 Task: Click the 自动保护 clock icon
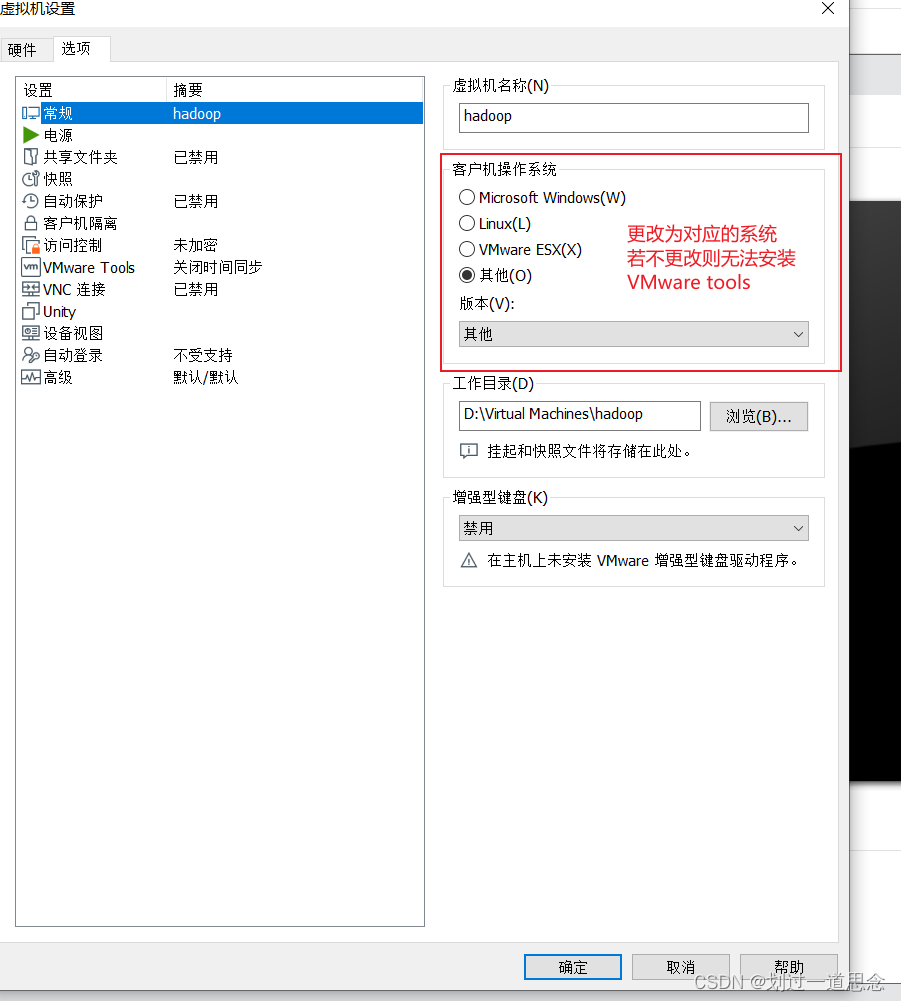pos(31,201)
